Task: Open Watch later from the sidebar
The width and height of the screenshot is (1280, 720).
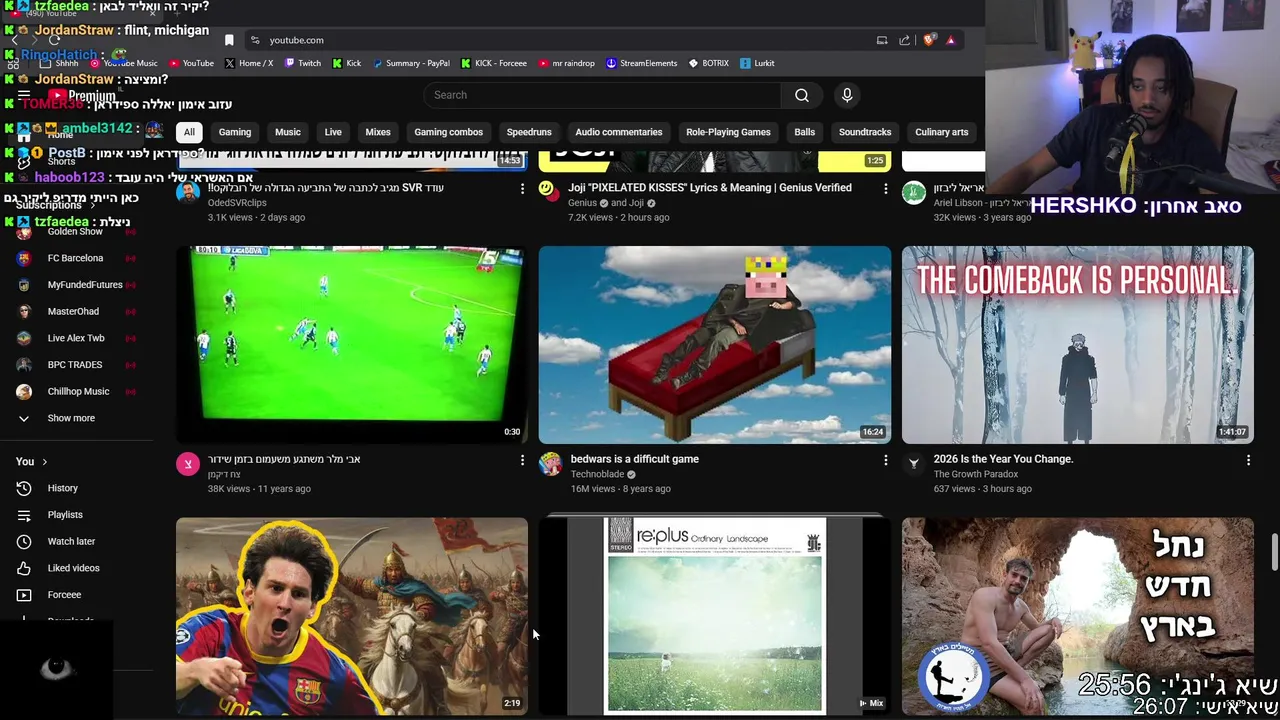Action: [71, 541]
